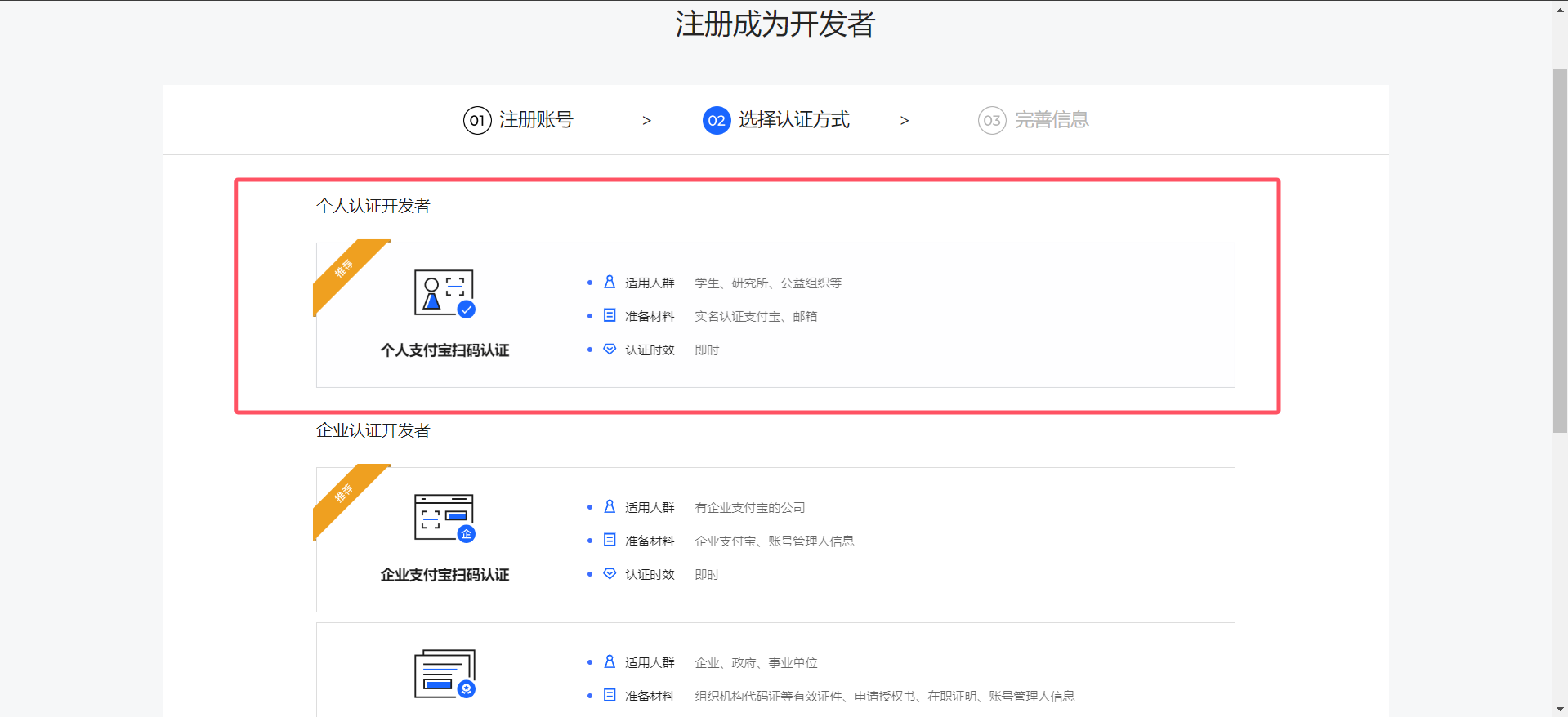The image size is (1568, 717).
Task: Click the 准备材料 document icon in enterprise Alipay card
Action: click(x=610, y=540)
